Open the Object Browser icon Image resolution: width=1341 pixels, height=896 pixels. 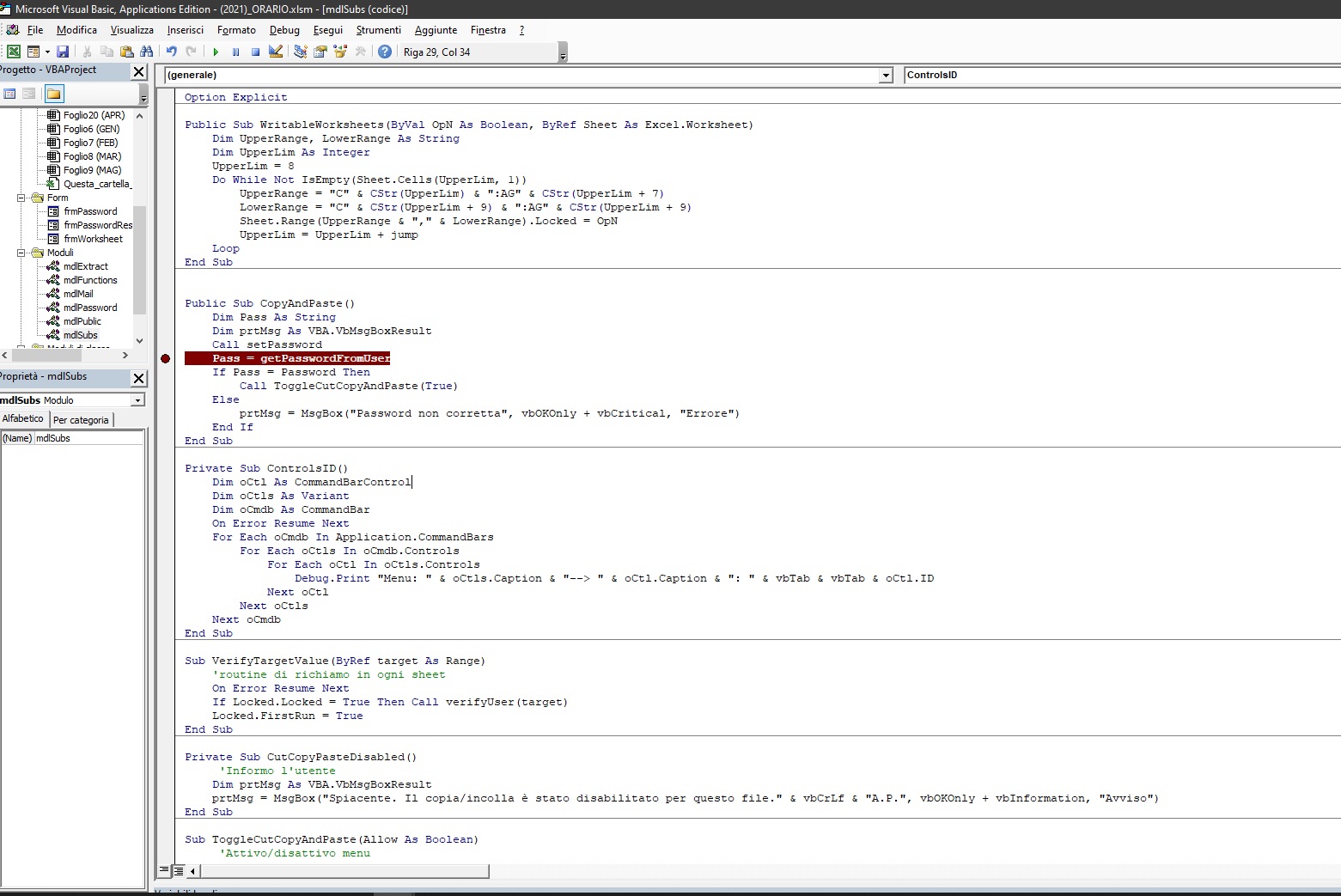coord(340,52)
